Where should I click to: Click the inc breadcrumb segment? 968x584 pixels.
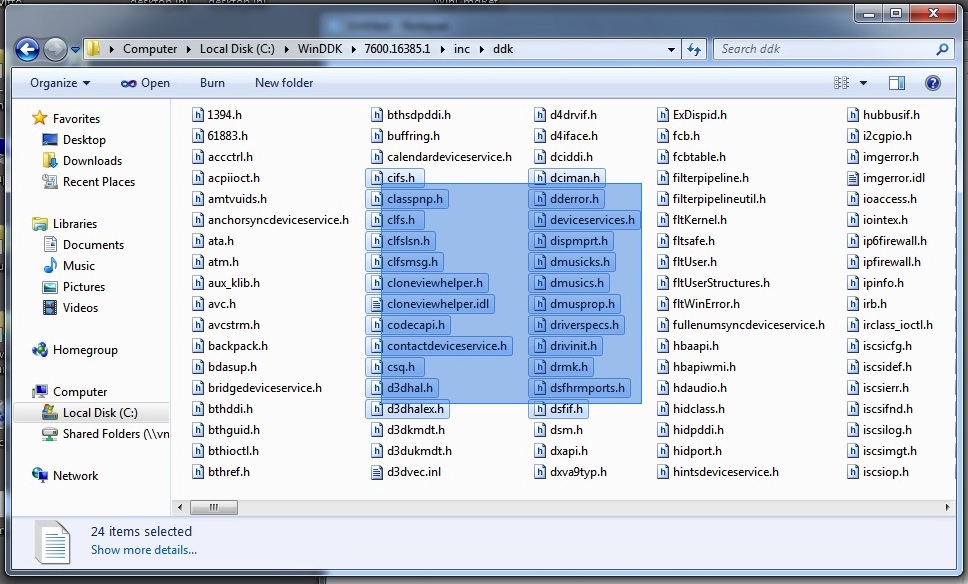tap(462, 49)
